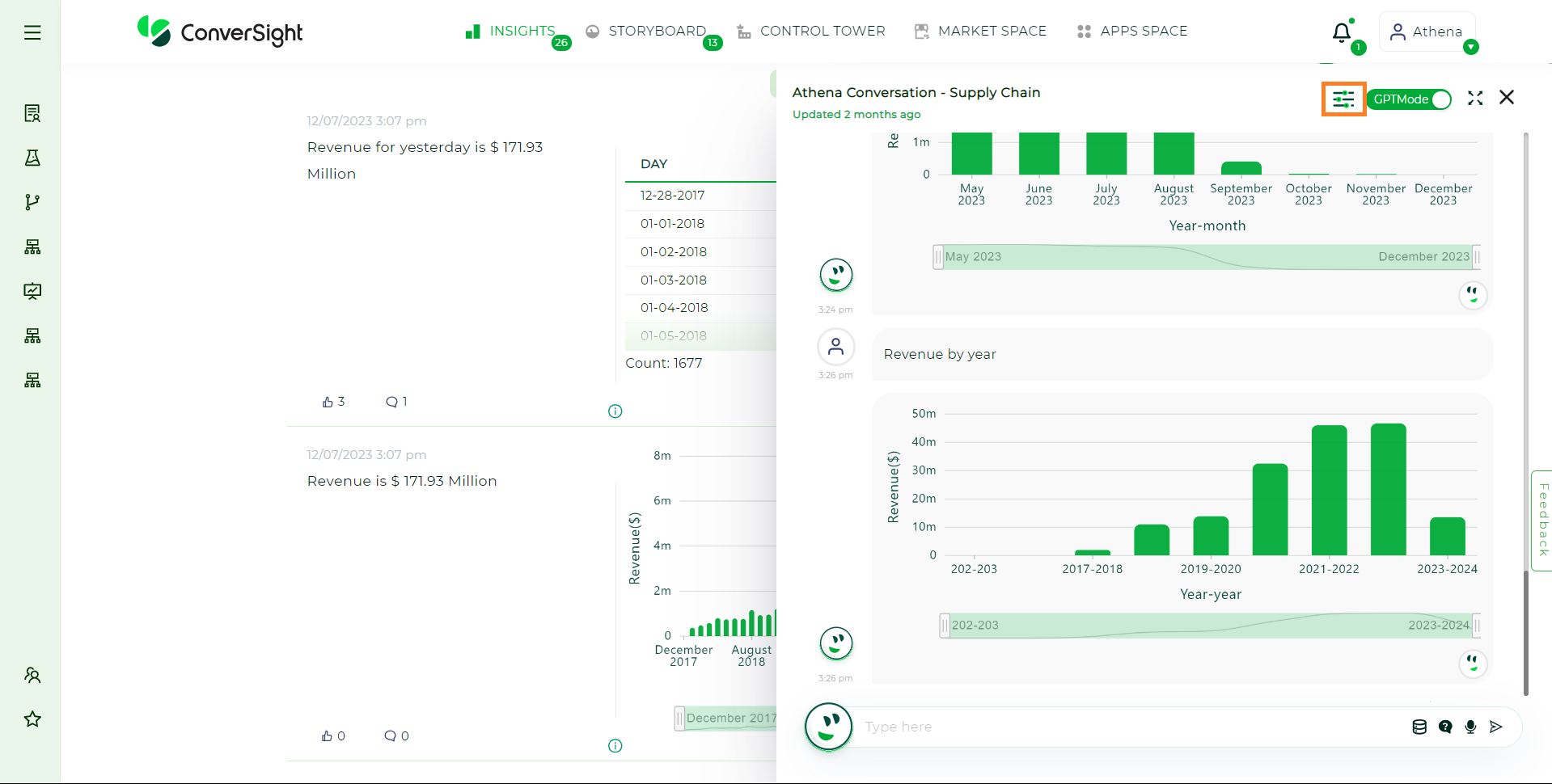Activate the microphone icon for voice input
1552x784 pixels.
click(x=1470, y=727)
